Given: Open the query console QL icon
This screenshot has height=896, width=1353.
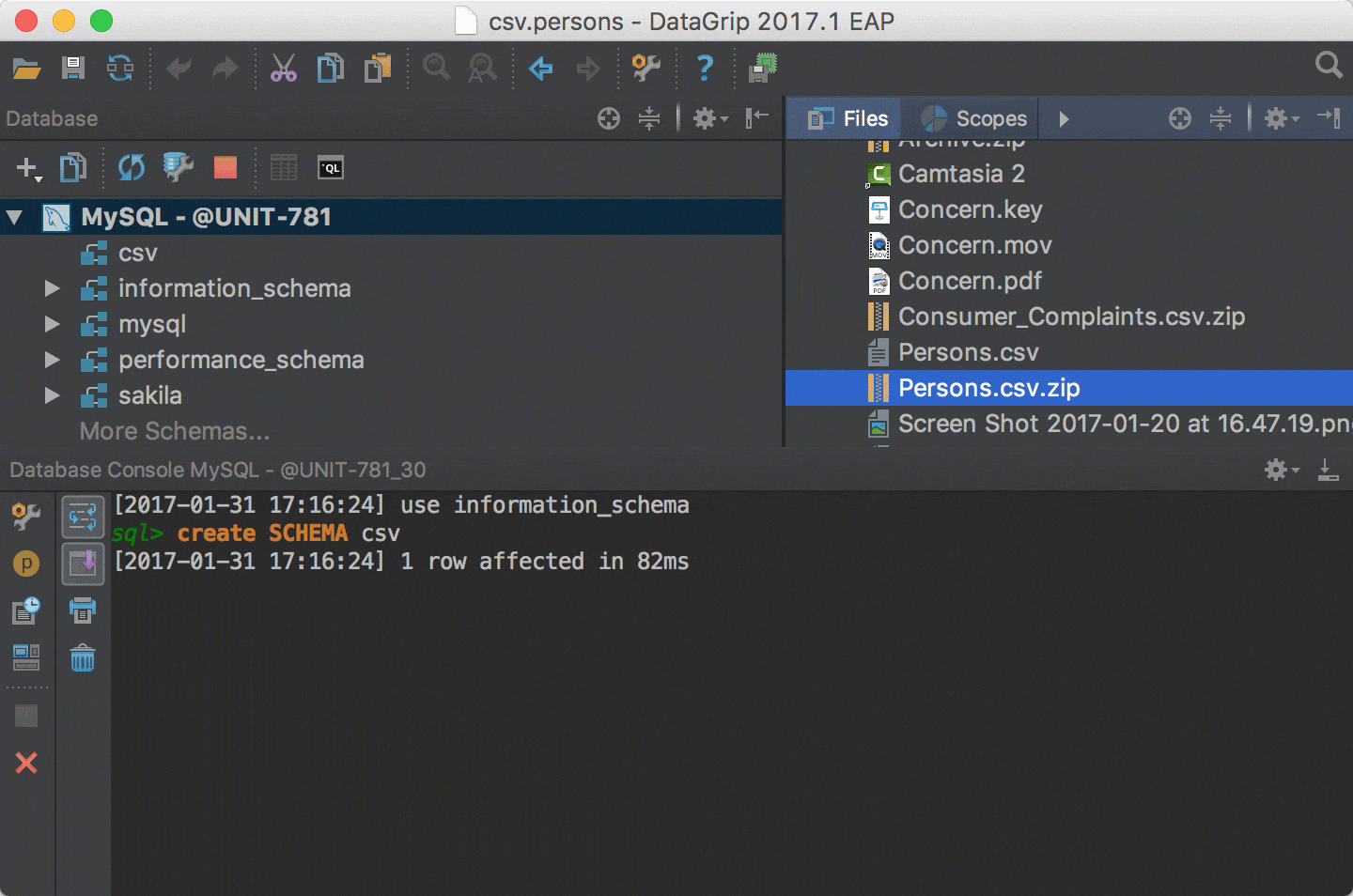Looking at the screenshot, I should tap(331, 168).
